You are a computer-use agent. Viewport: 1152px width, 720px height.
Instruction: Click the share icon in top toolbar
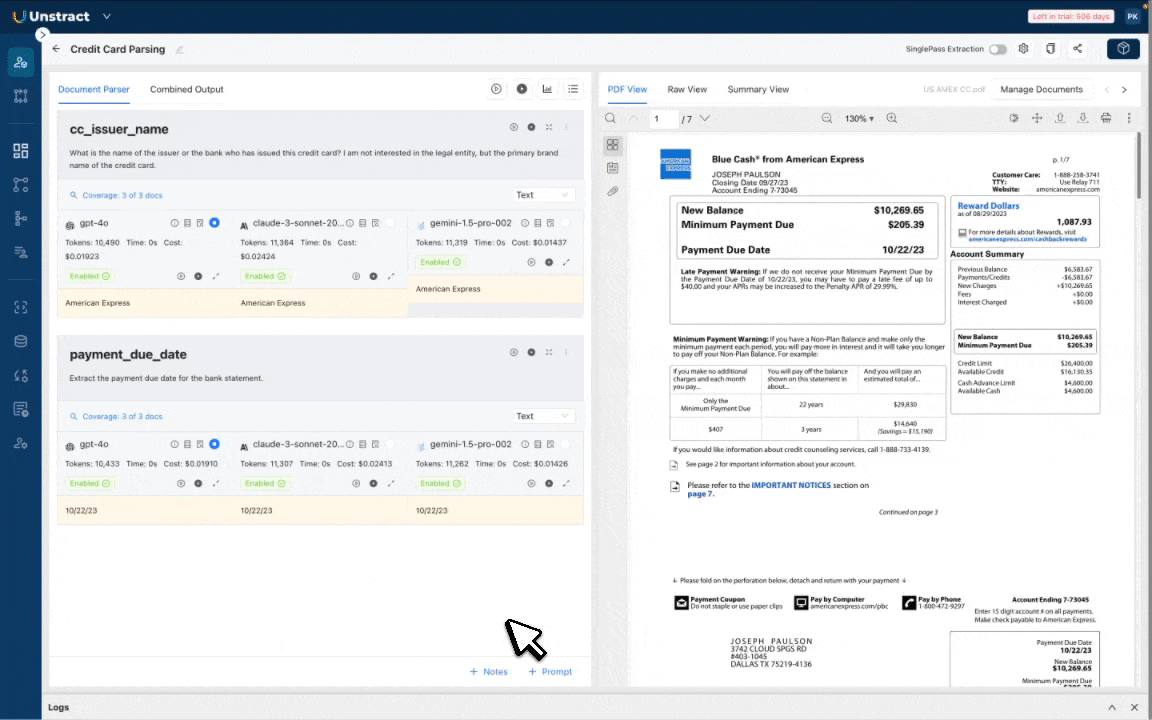[1077, 49]
